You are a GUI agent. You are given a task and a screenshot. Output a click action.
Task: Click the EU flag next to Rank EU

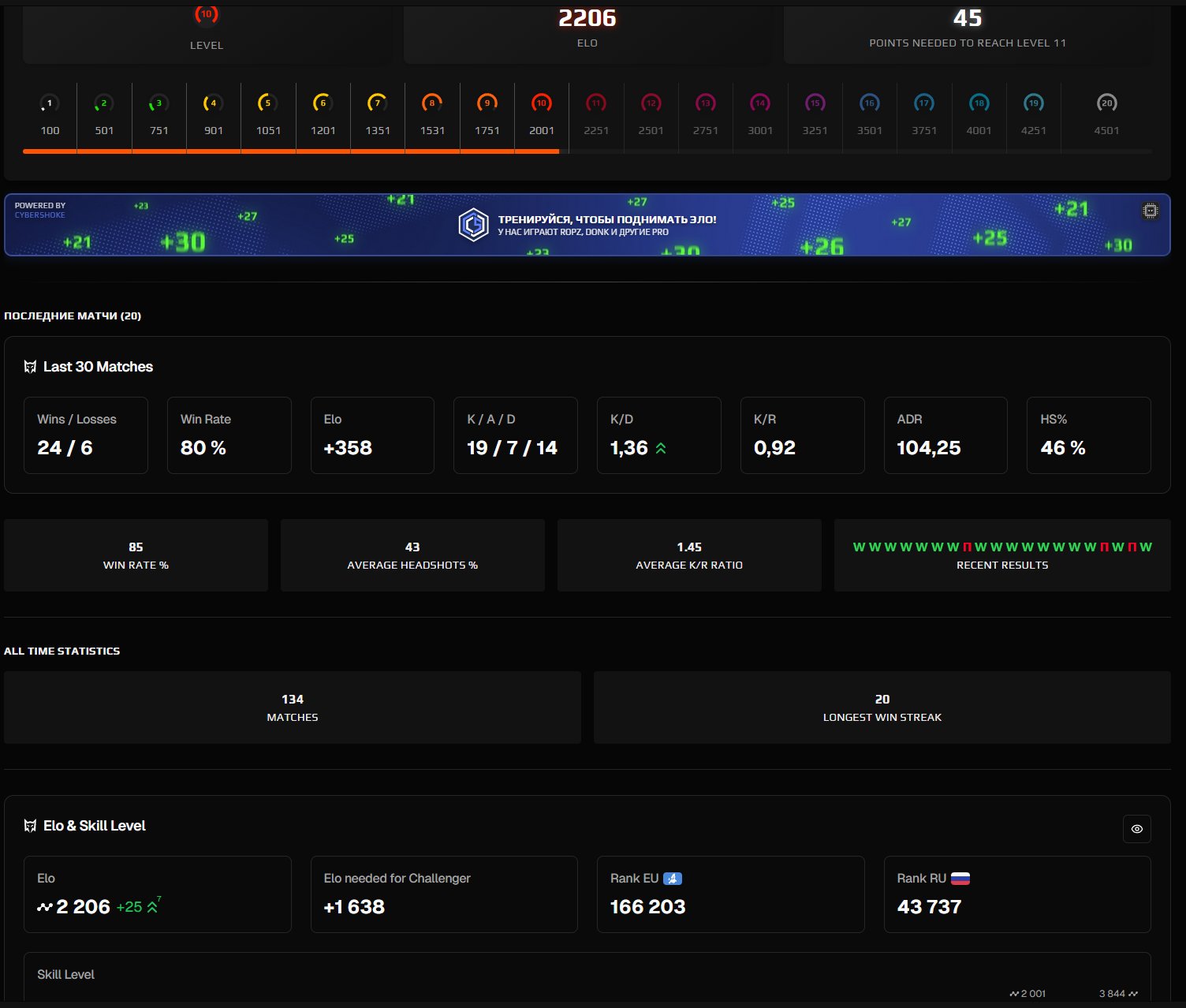[x=673, y=878]
